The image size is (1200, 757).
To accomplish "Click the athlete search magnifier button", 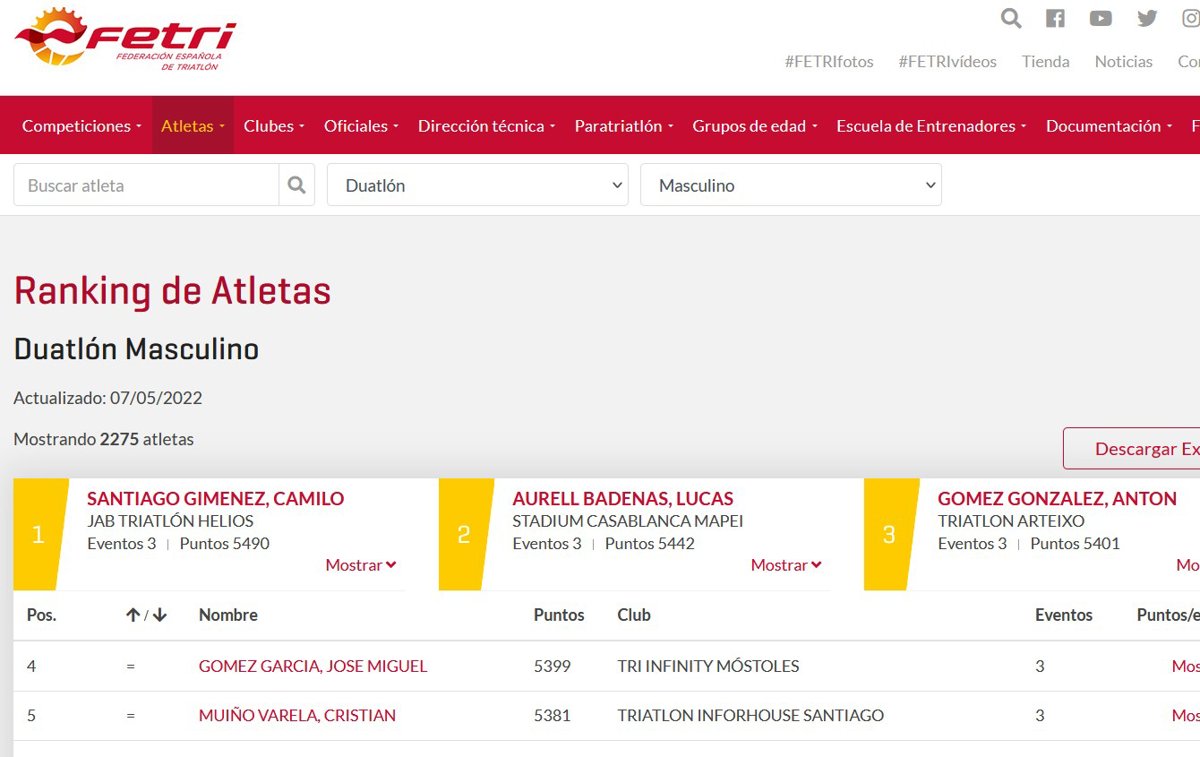I will tap(296, 185).
